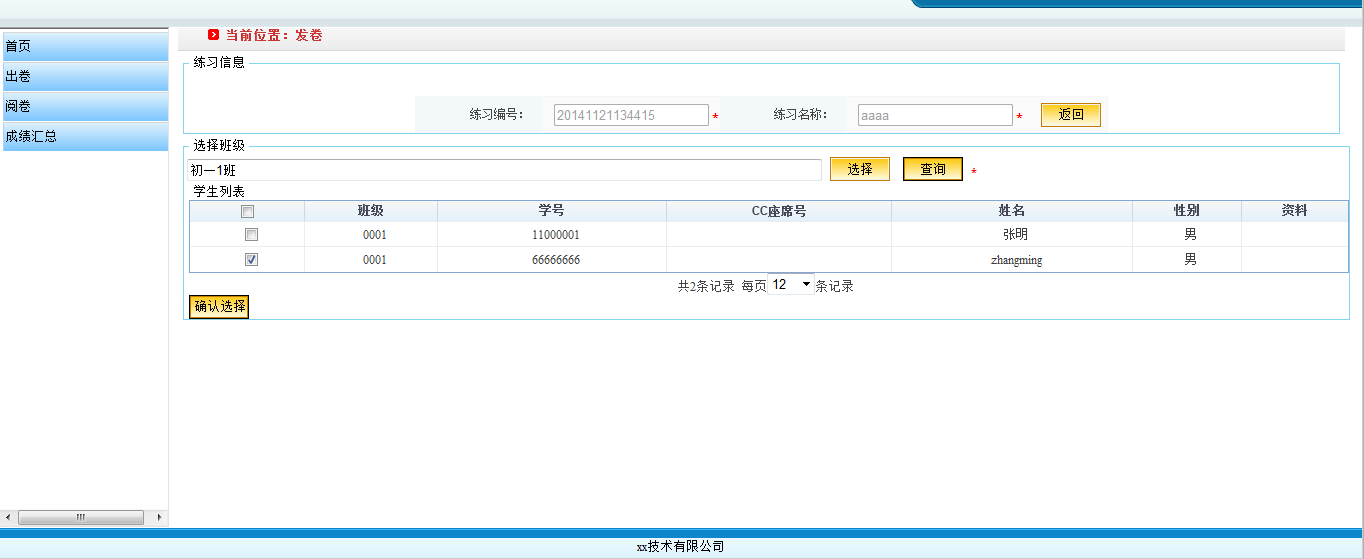Click the gender cell 男 in zhangming's row
Screen dimensions: 1364x559
tap(1190, 260)
